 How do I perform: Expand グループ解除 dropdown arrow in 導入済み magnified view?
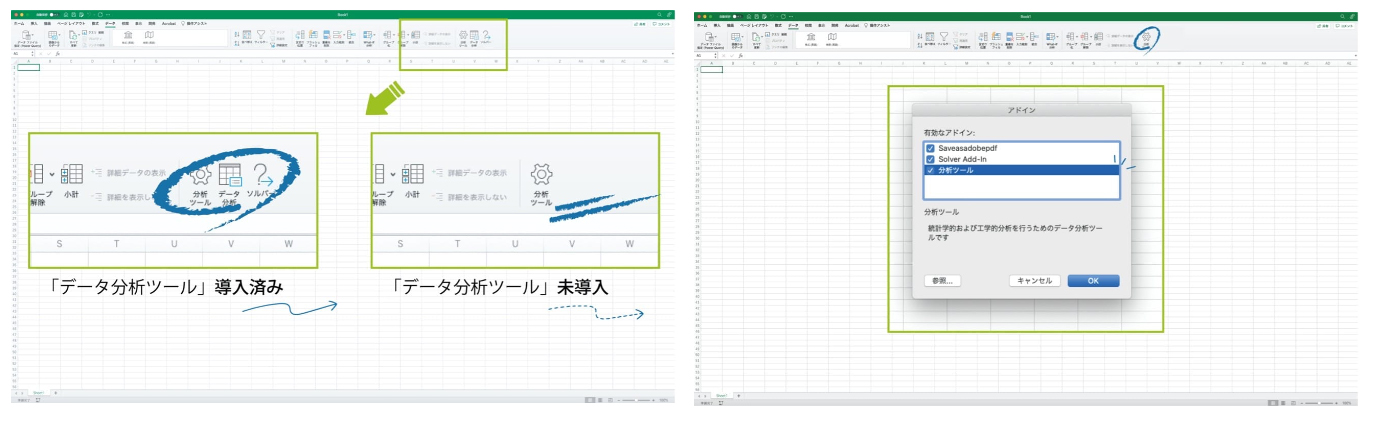click(52, 174)
